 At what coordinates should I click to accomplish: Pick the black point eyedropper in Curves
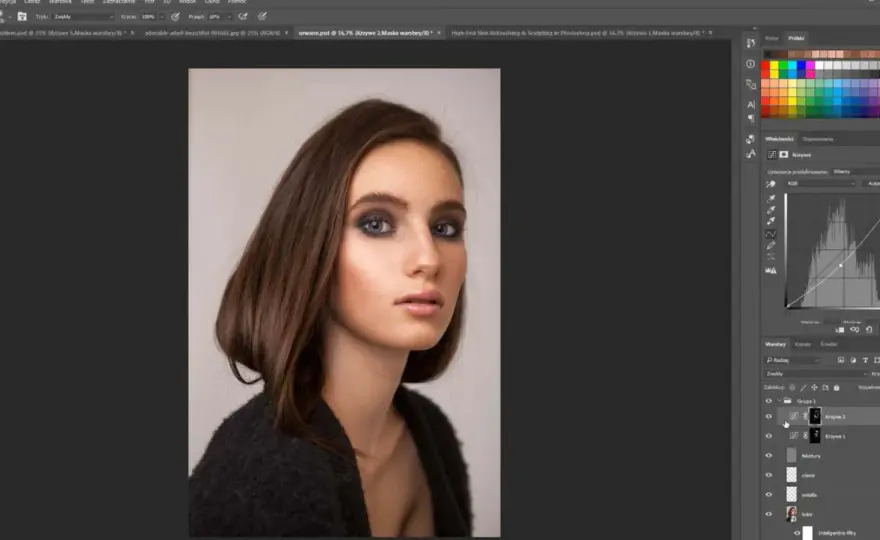(771, 199)
